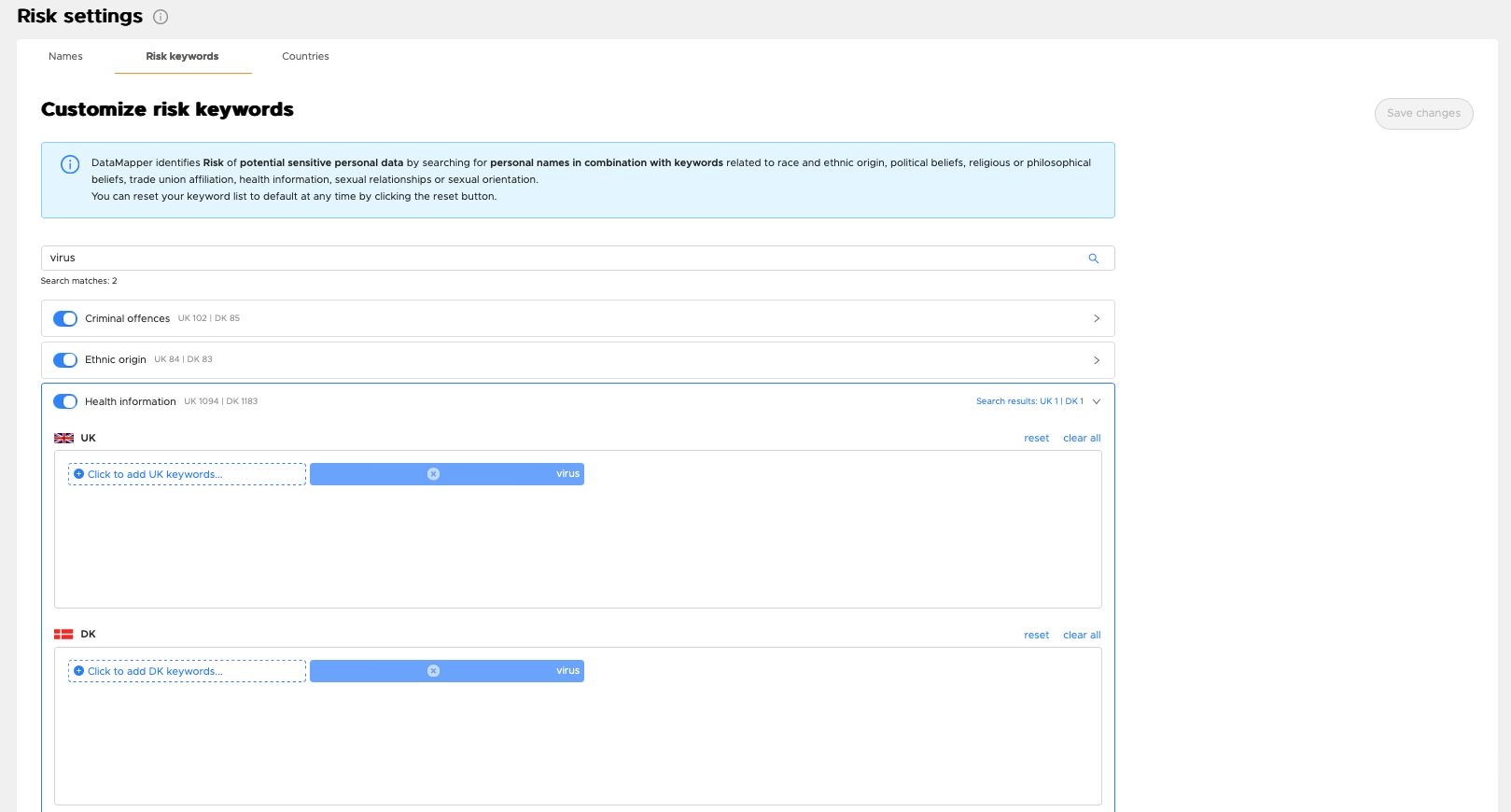
Task: Clear all UK keywords
Action: pyautogui.click(x=1082, y=438)
